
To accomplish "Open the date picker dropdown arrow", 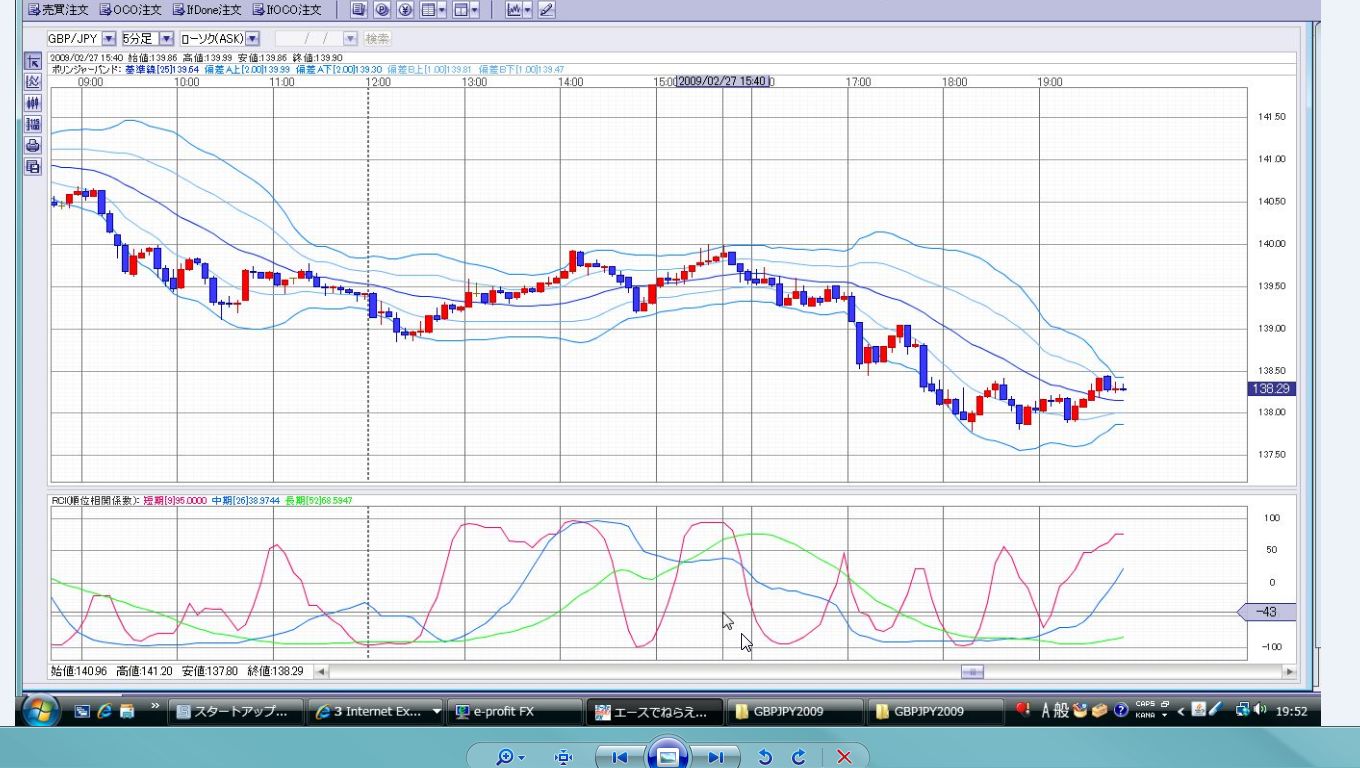I will tap(350, 38).
